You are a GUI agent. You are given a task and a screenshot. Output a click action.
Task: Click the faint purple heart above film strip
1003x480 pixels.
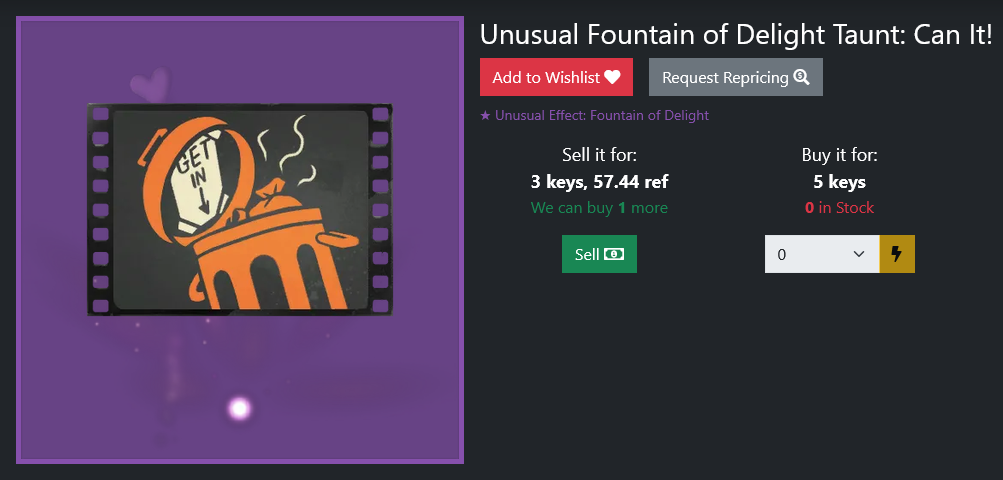click(x=150, y=84)
